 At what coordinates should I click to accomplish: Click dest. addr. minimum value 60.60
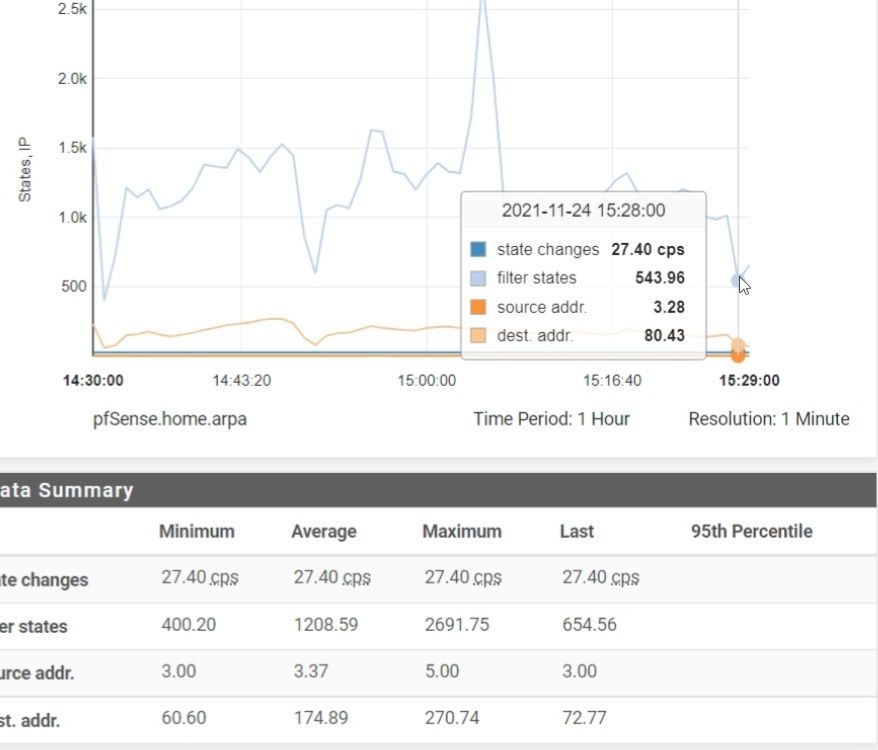184,718
